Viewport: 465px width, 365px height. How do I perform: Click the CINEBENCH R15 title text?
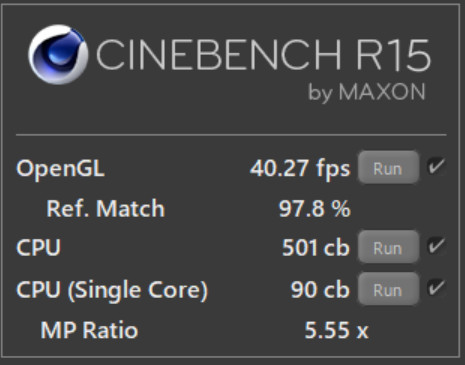[x=263, y=55]
